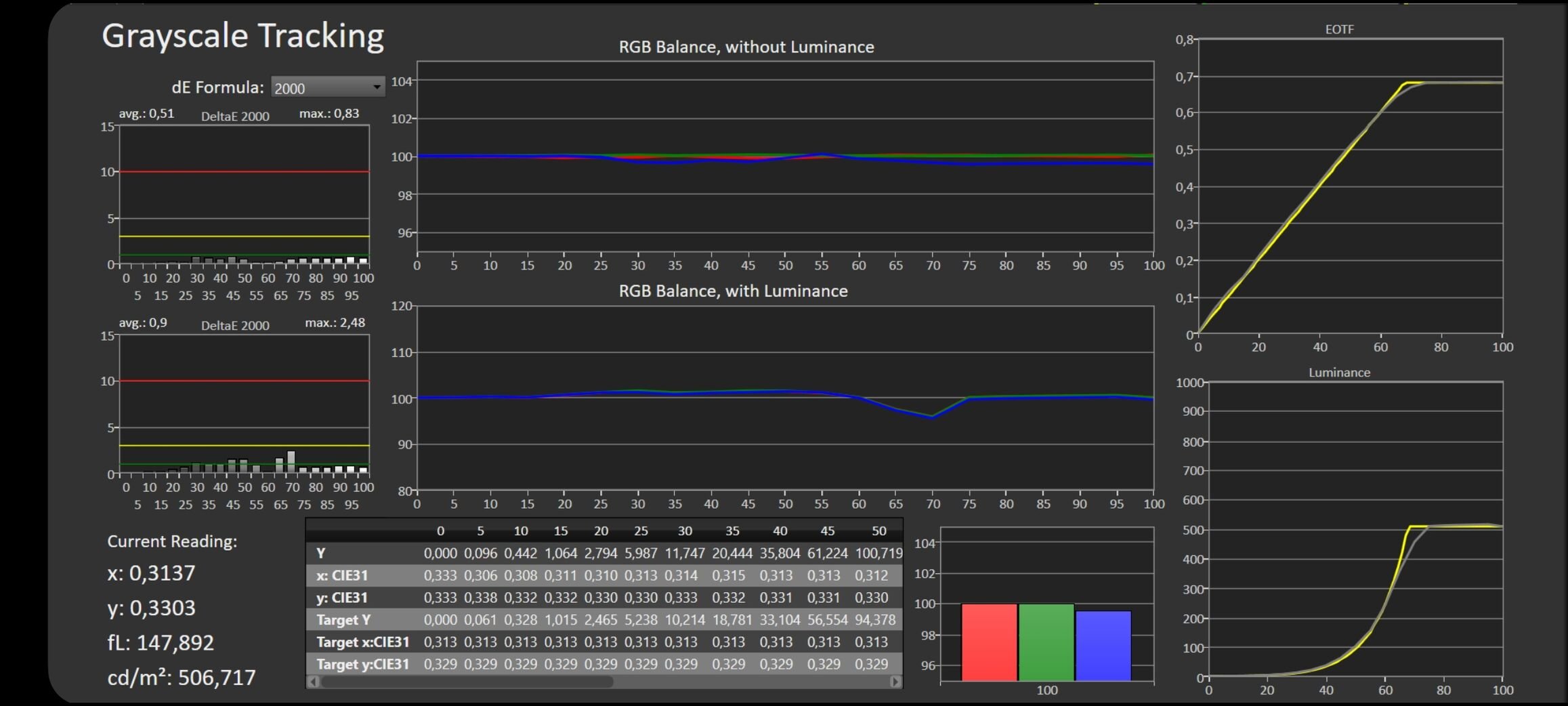Viewport: 1568px width, 706px height.
Task: Click the table's left scroll arrow
Action: pos(313,682)
